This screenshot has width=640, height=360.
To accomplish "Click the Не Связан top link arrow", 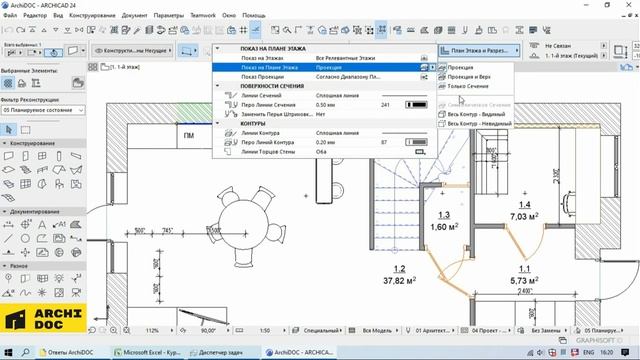I will point(604,46).
